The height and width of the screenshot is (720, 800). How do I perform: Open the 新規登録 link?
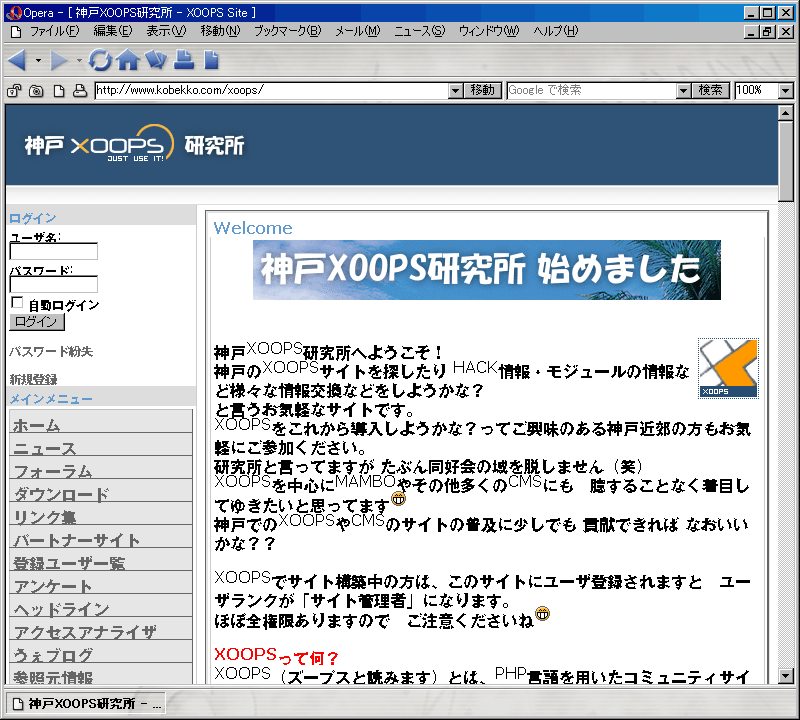(33, 379)
